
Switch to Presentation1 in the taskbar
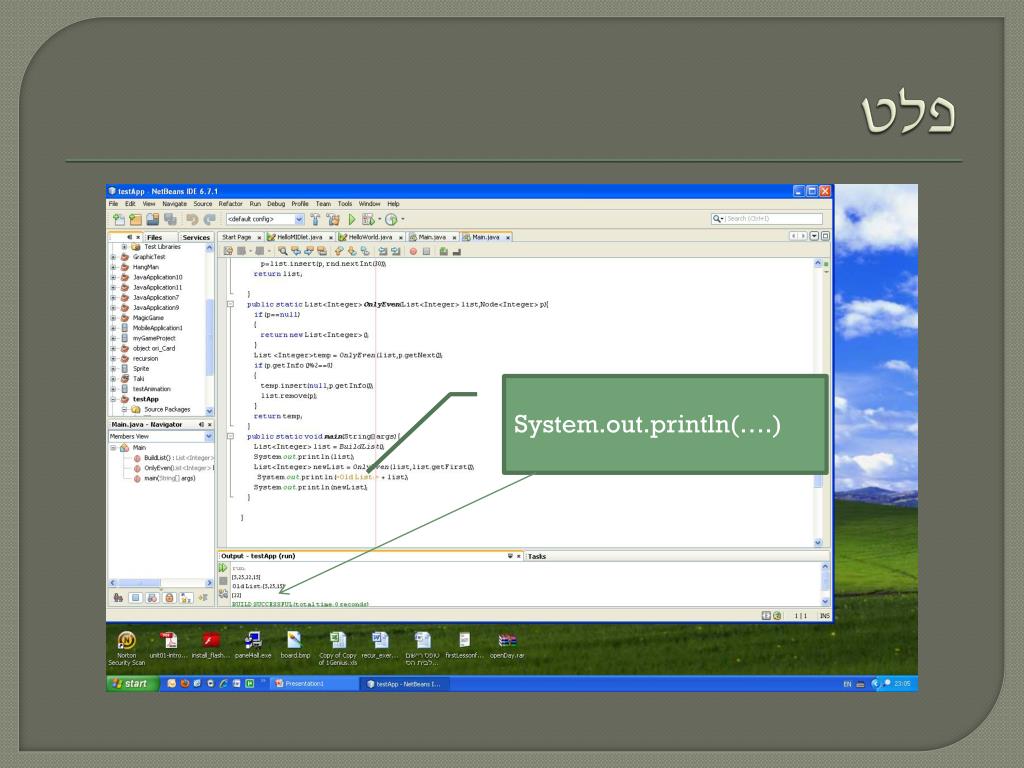point(313,684)
